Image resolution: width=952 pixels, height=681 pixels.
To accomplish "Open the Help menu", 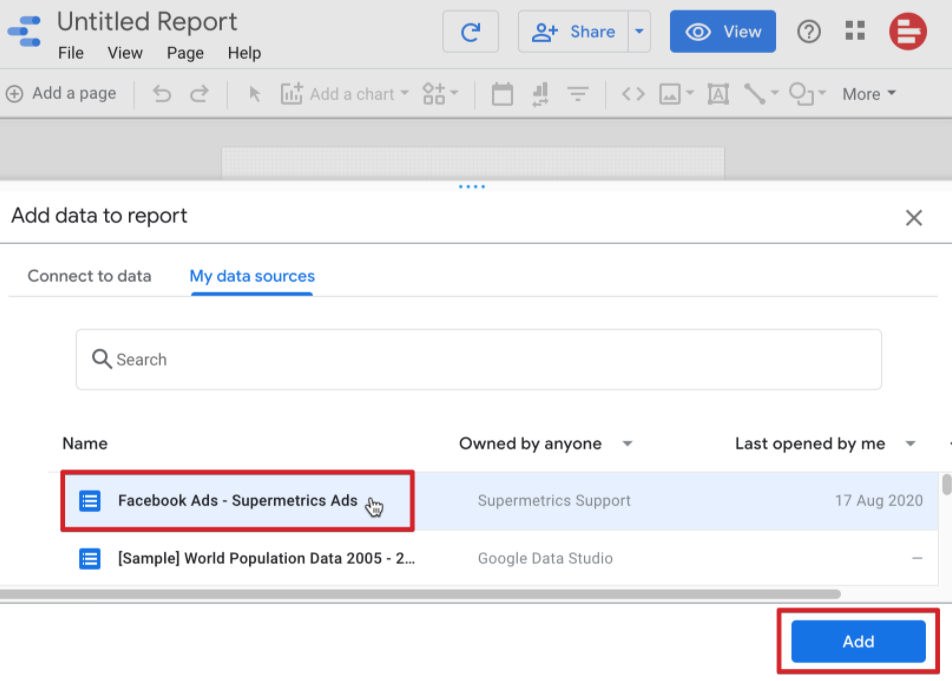I will tap(244, 53).
